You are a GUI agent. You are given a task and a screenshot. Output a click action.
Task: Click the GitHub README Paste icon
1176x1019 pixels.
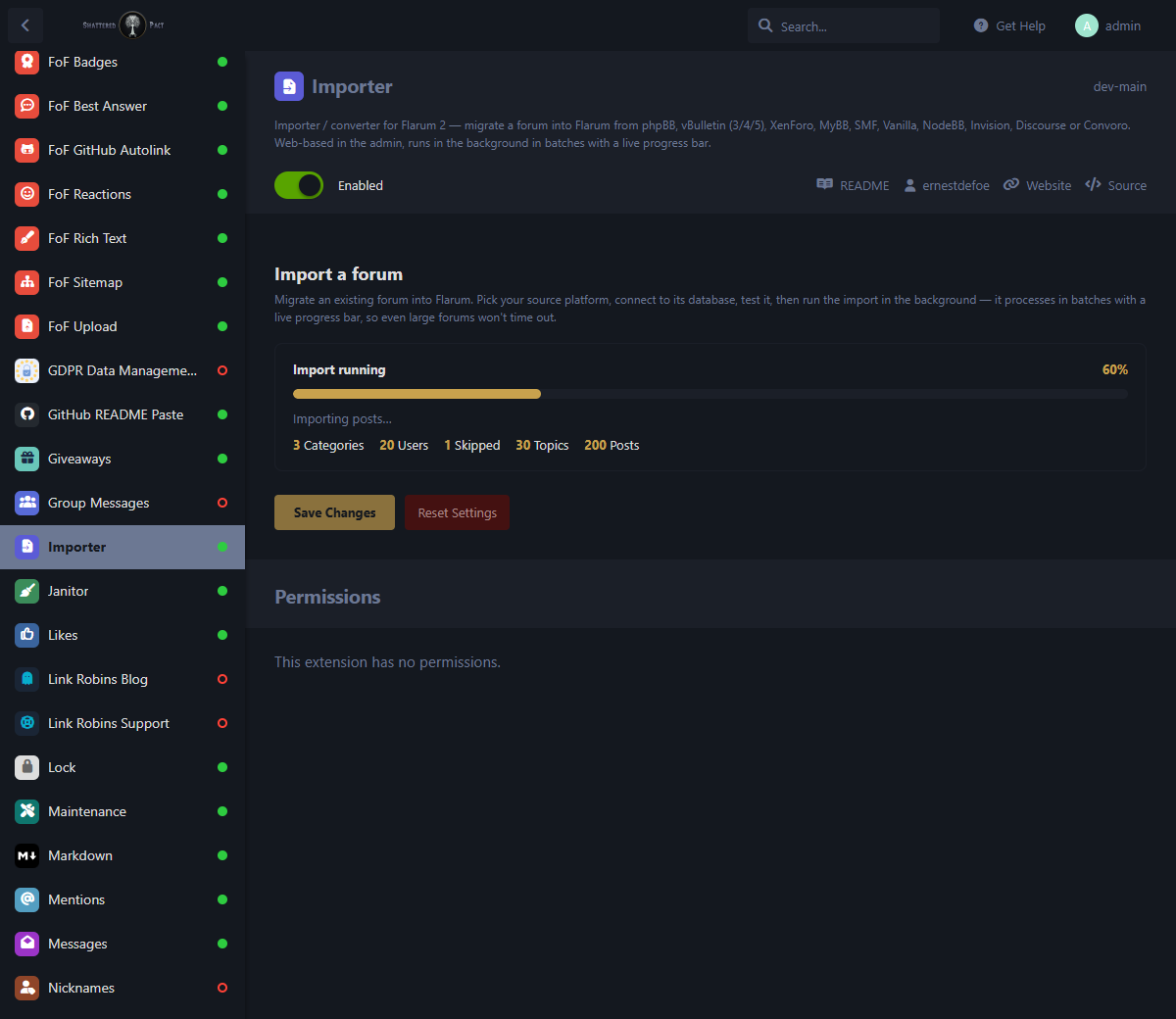tap(27, 414)
